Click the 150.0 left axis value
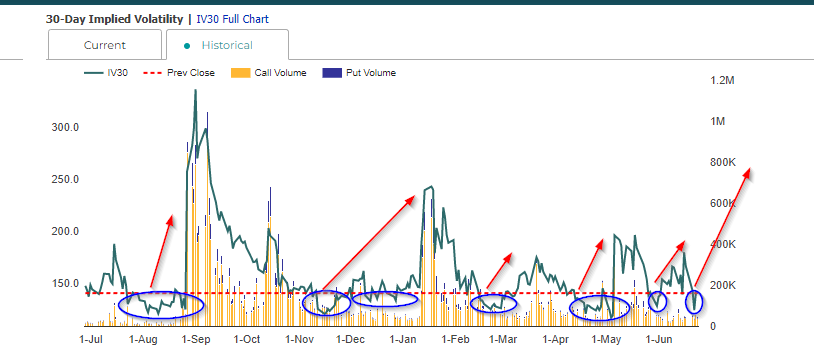 [65, 284]
